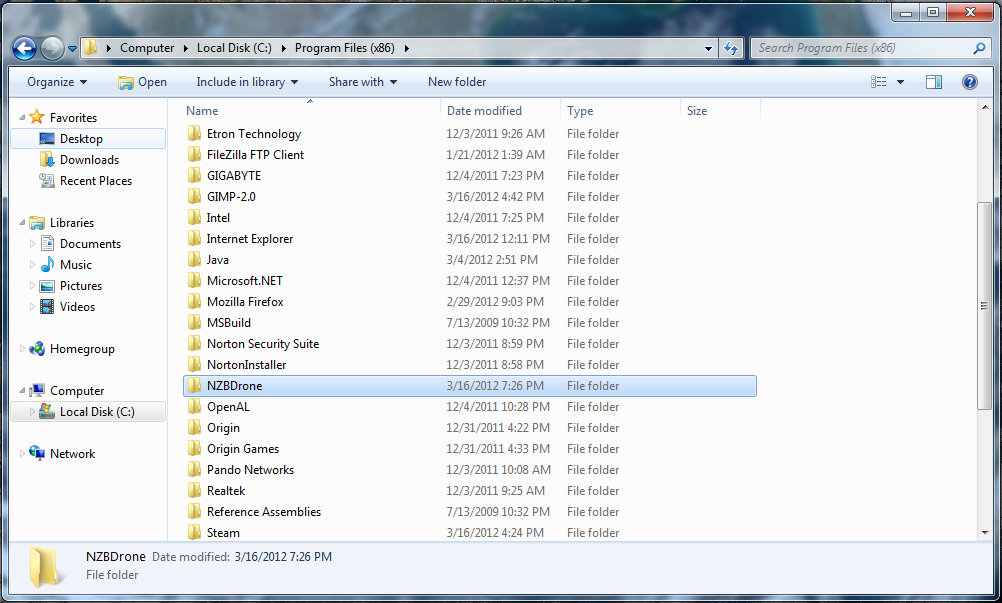Open the Share with menu
1002x603 pixels.
pyautogui.click(x=362, y=82)
